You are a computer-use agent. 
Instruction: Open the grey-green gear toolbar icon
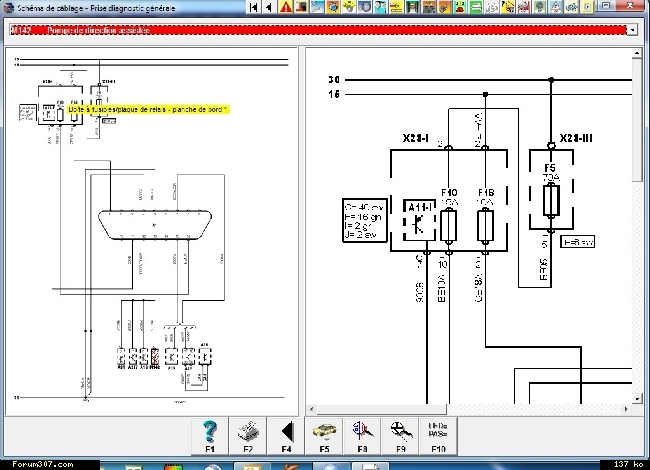coord(540,7)
